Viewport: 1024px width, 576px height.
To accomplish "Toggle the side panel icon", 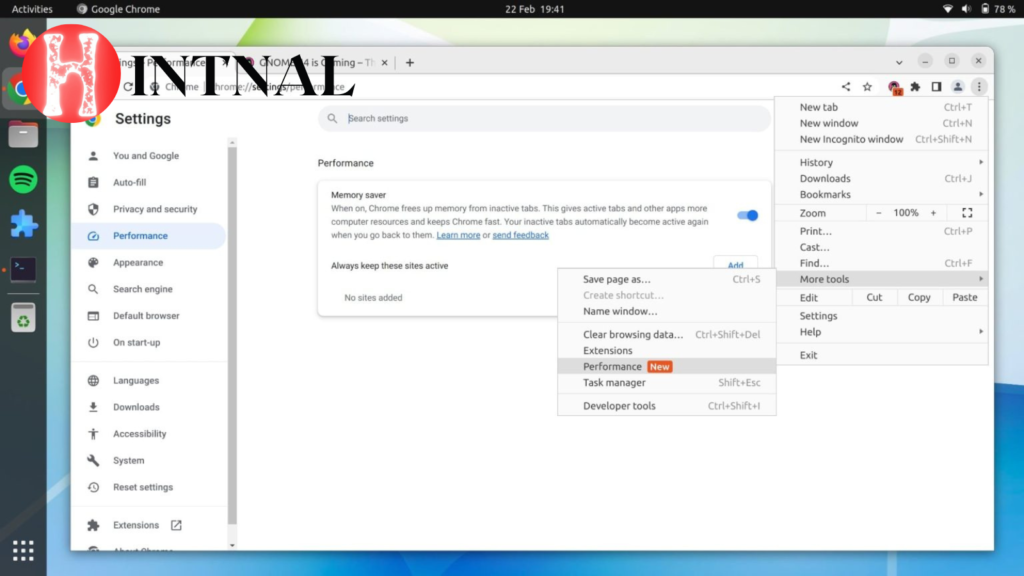I will pos(936,87).
